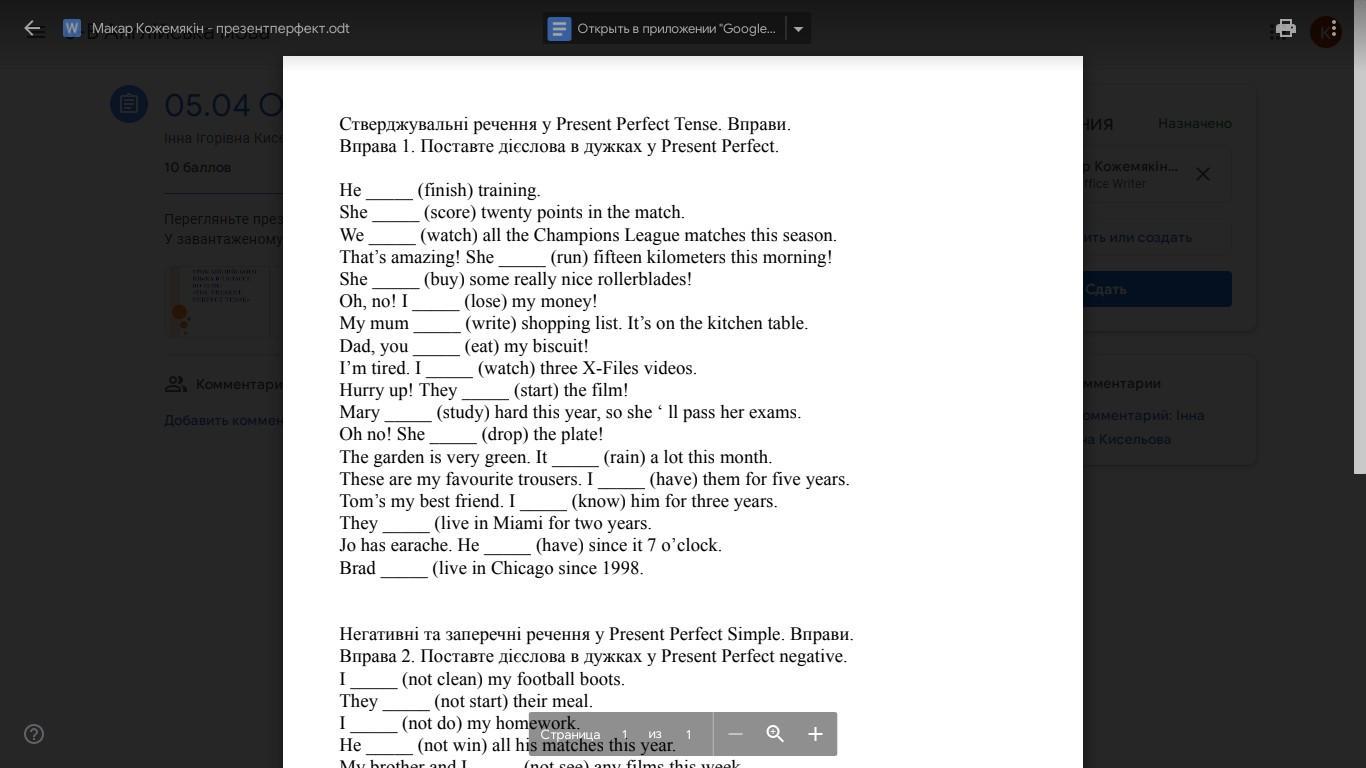Zoom in with the plus icon

coord(815,734)
